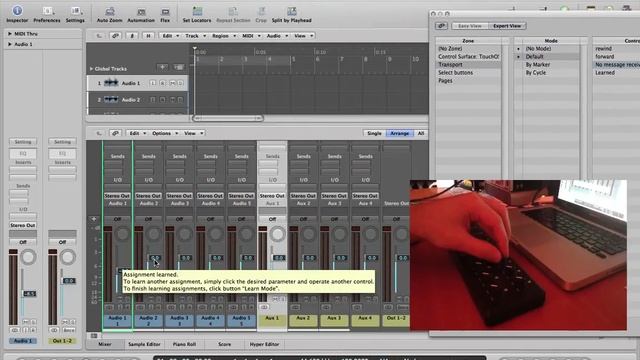
Task: Open the Inspector from the toolbar
Action: tap(17, 13)
